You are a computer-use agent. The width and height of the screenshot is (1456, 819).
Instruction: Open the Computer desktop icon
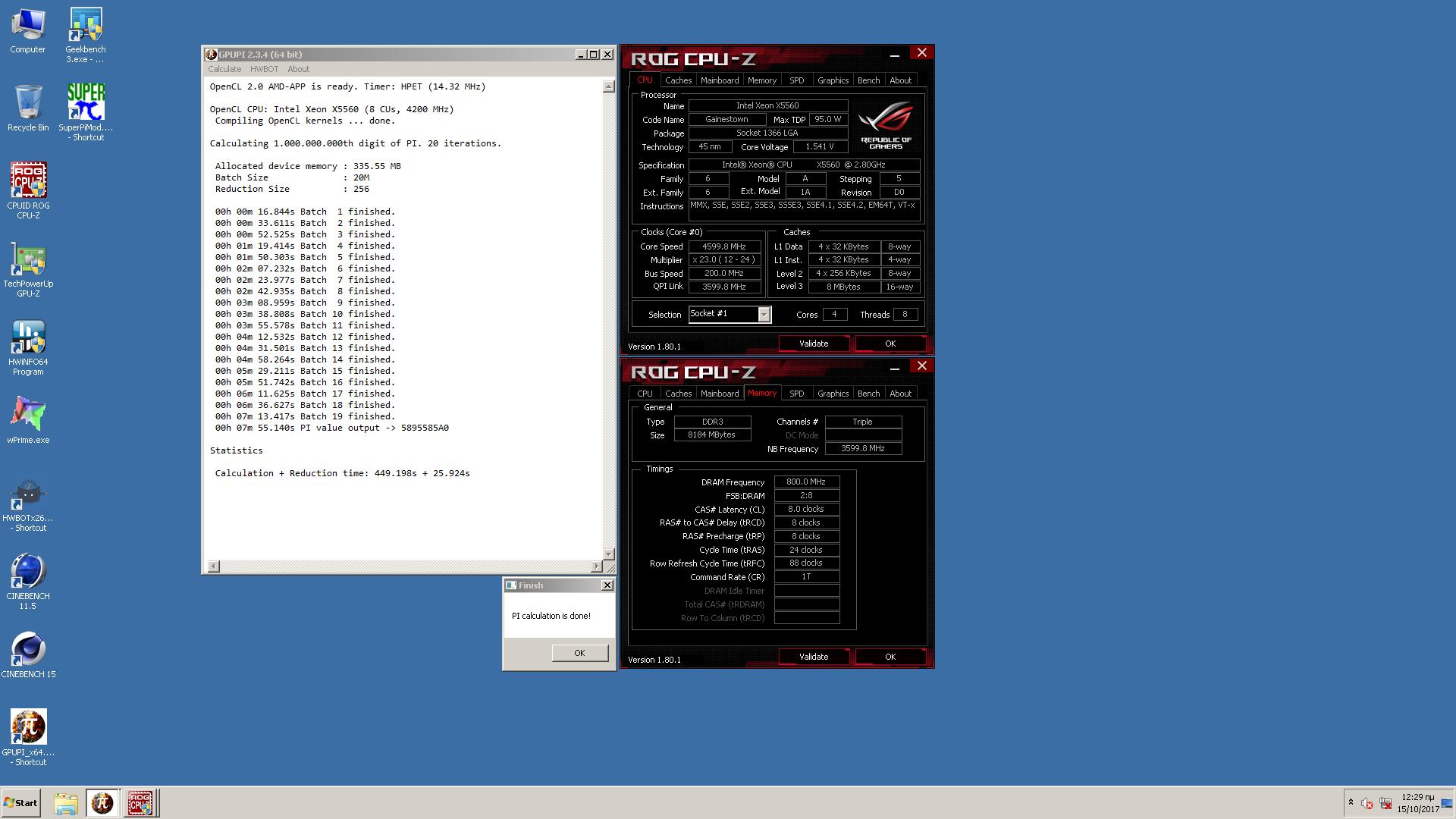(x=27, y=30)
